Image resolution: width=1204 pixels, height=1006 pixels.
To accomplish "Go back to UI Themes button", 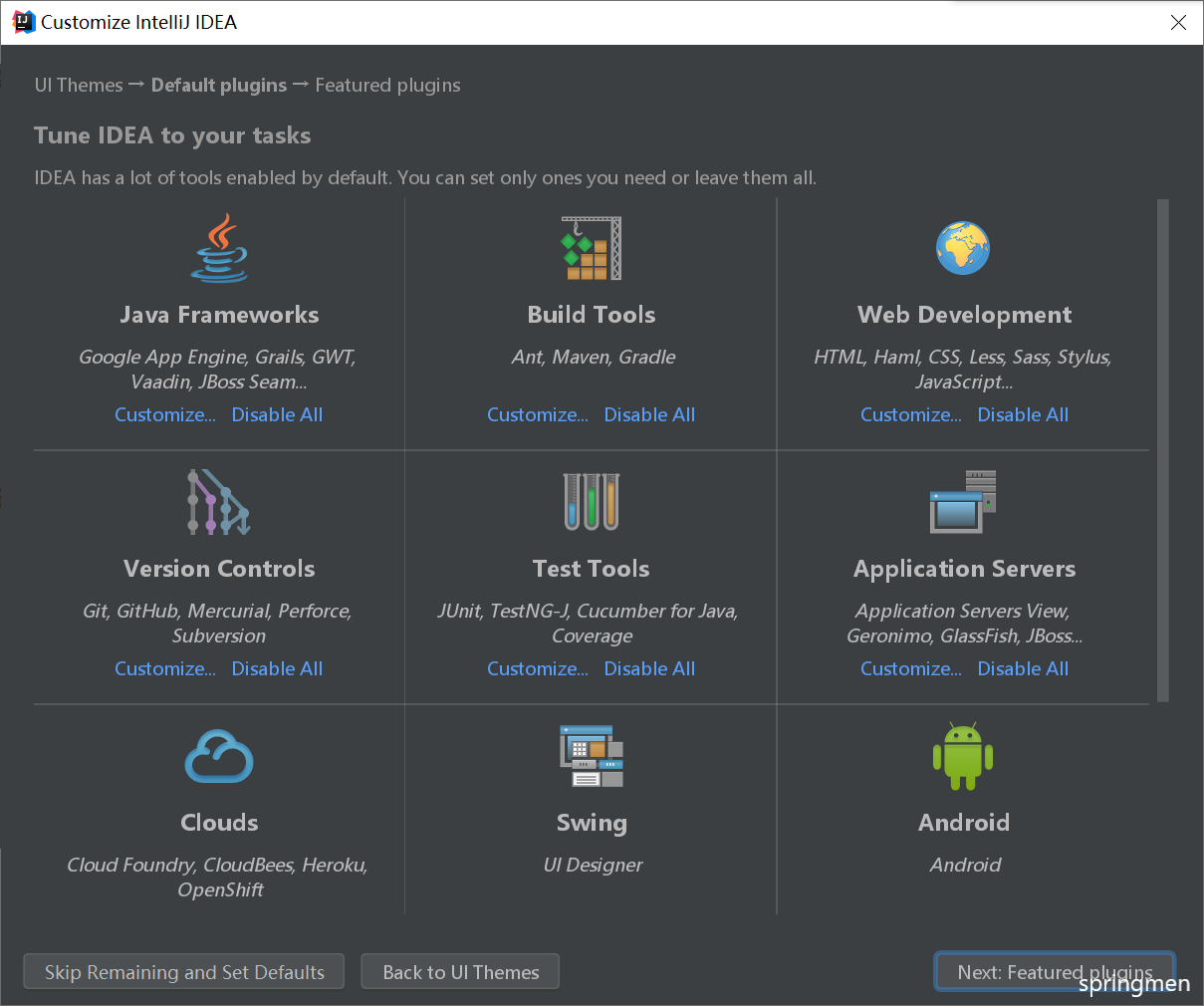I will pos(460,972).
